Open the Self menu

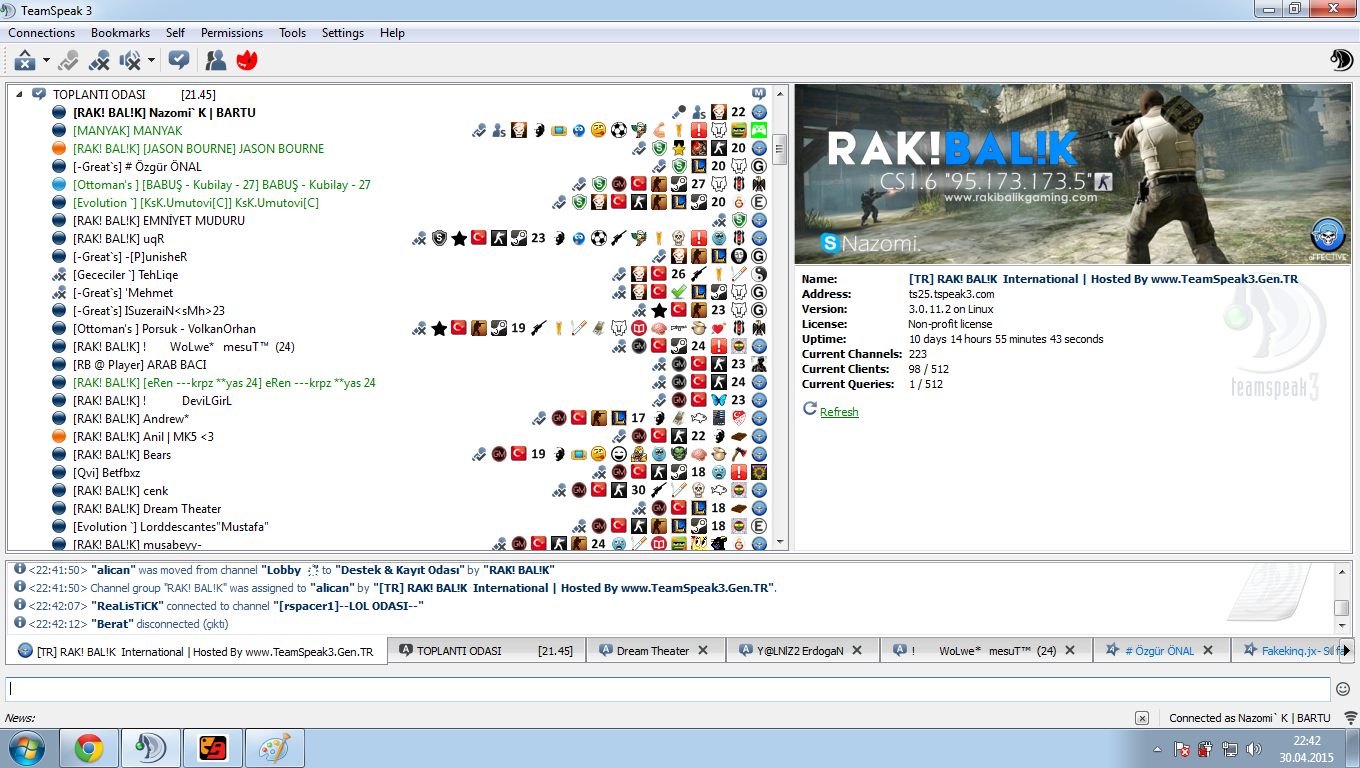tap(175, 33)
